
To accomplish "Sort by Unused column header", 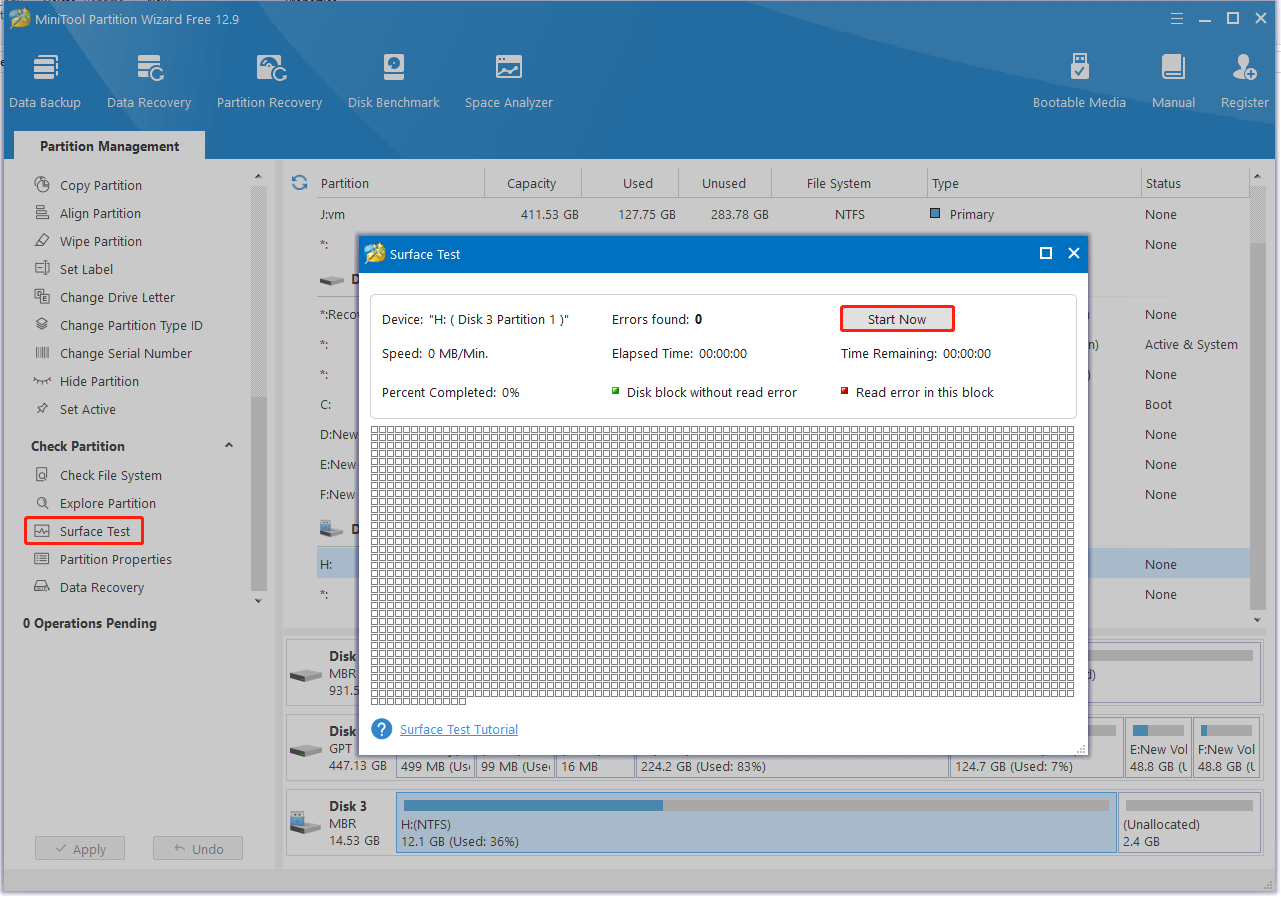I will click(x=724, y=183).
